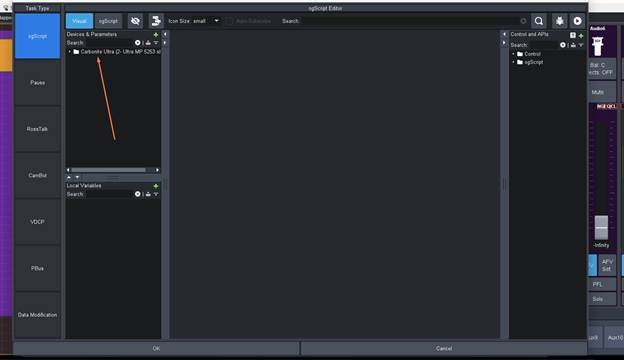This screenshot has width=624, height=360.
Task: Click sort icon in Control and APIs search
Action: [x=573, y=45]
